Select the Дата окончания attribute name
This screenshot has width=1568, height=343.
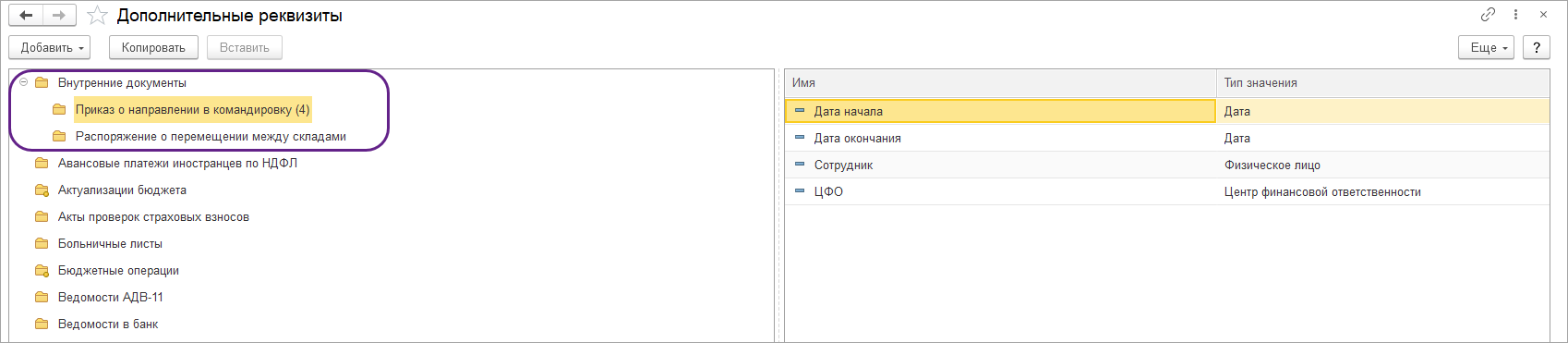(x=857, y=138)
